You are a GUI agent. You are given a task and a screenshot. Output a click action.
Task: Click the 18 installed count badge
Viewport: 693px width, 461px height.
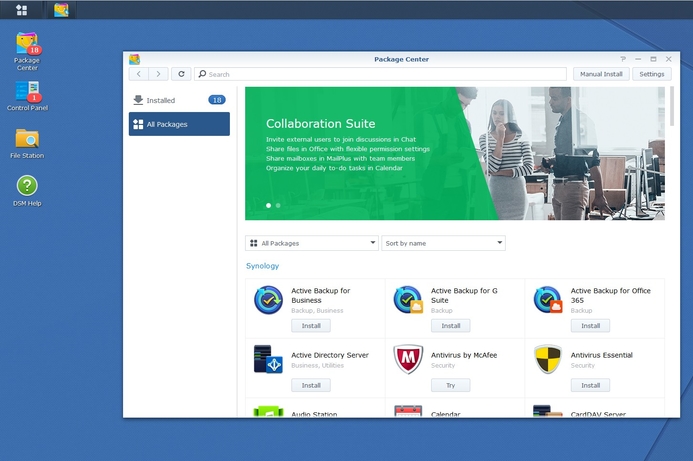pyautogui.click(x=217, y=100)
